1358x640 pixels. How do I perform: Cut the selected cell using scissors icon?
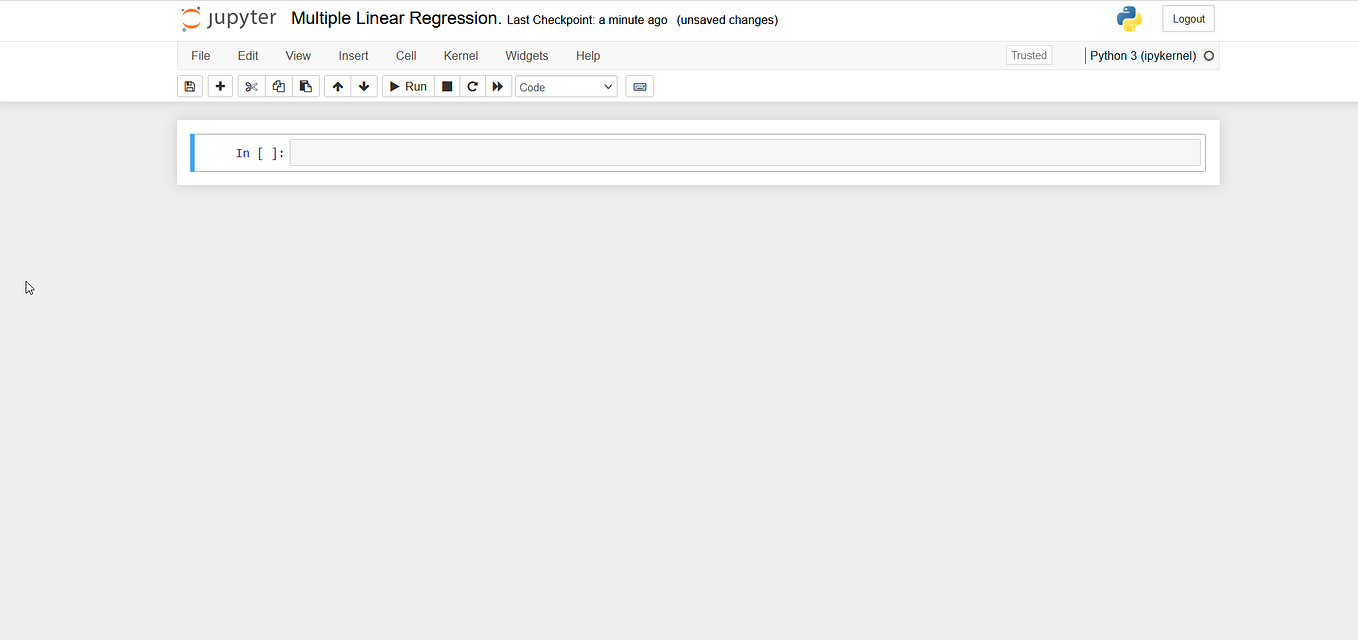(x=250, y=86)
